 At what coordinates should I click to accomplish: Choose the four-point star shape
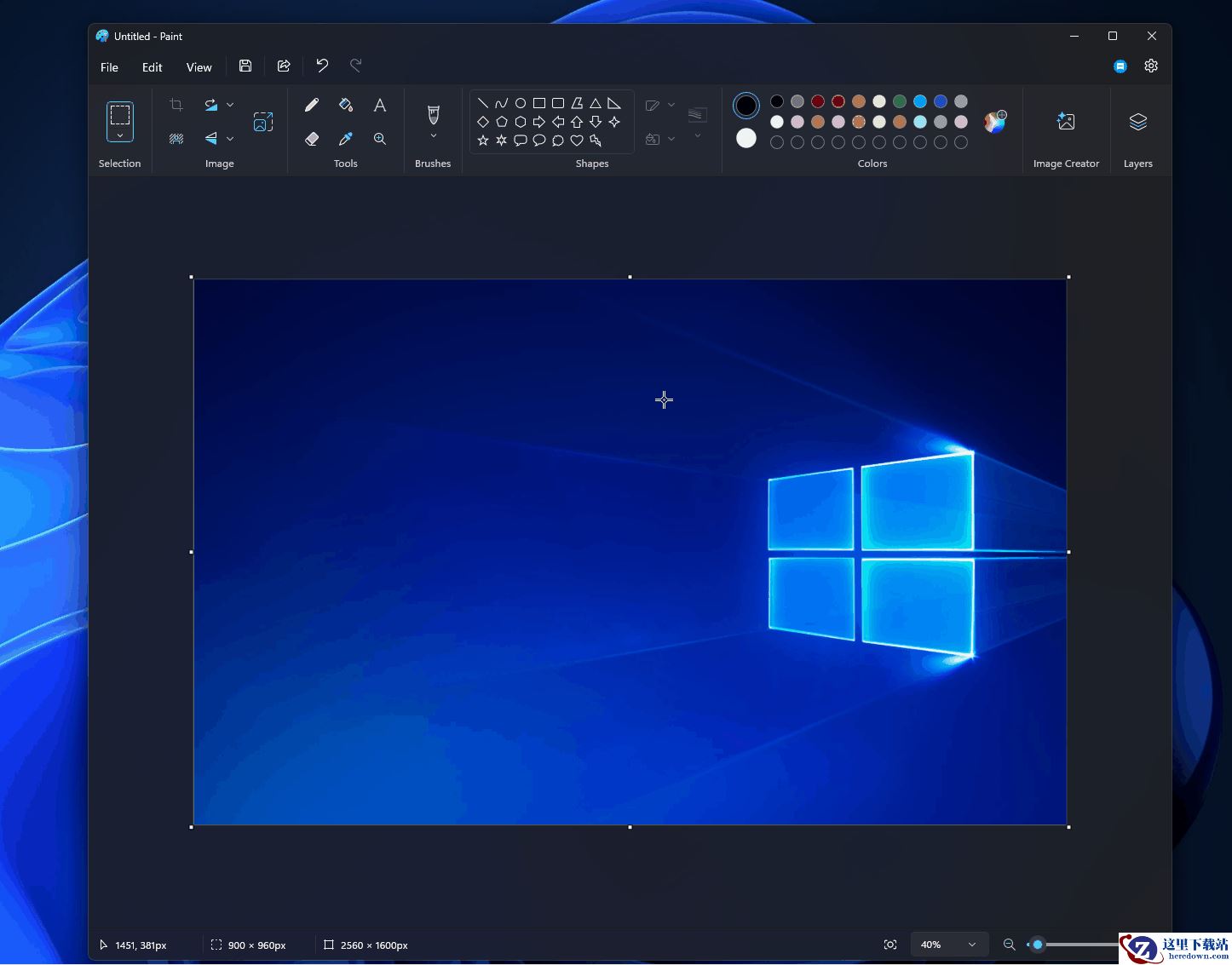click(614, 122)
